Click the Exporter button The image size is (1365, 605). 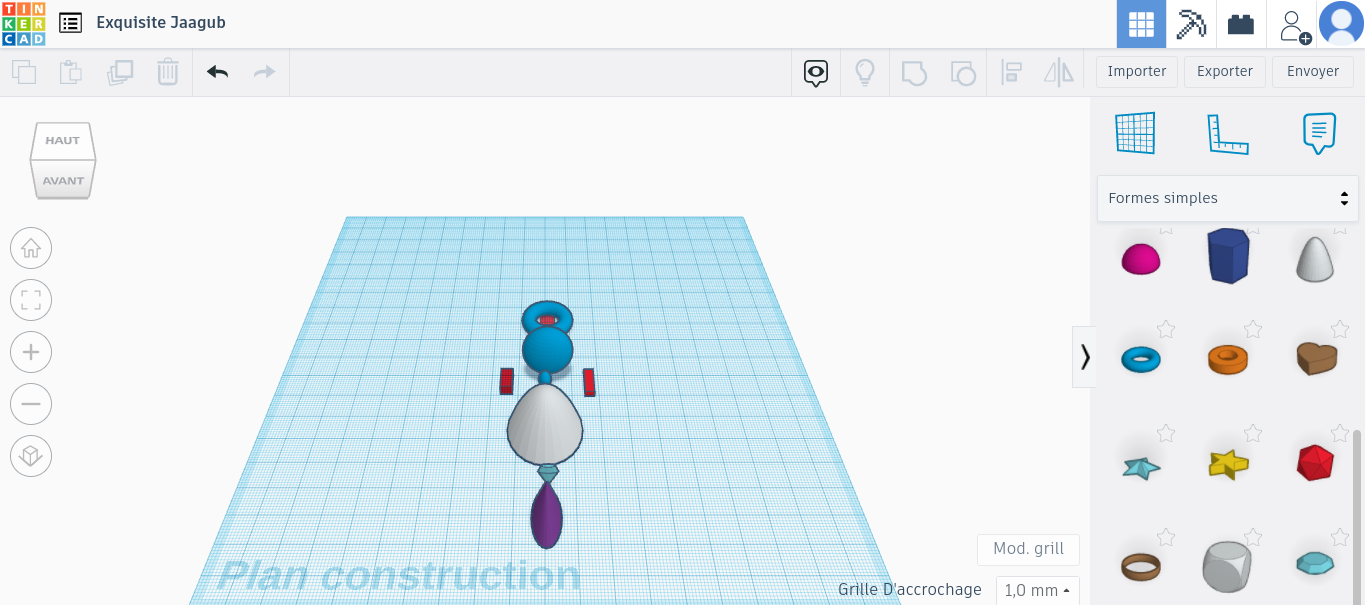1224,71
